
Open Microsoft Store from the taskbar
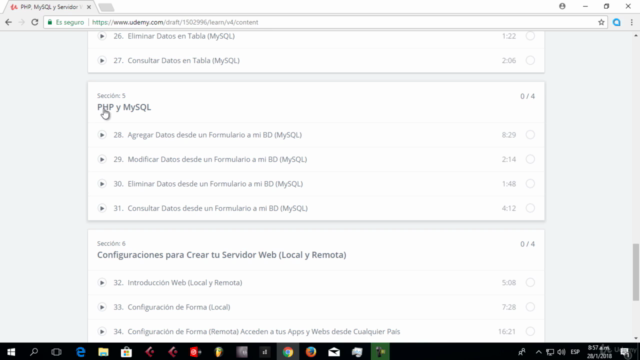click(126, 352)
